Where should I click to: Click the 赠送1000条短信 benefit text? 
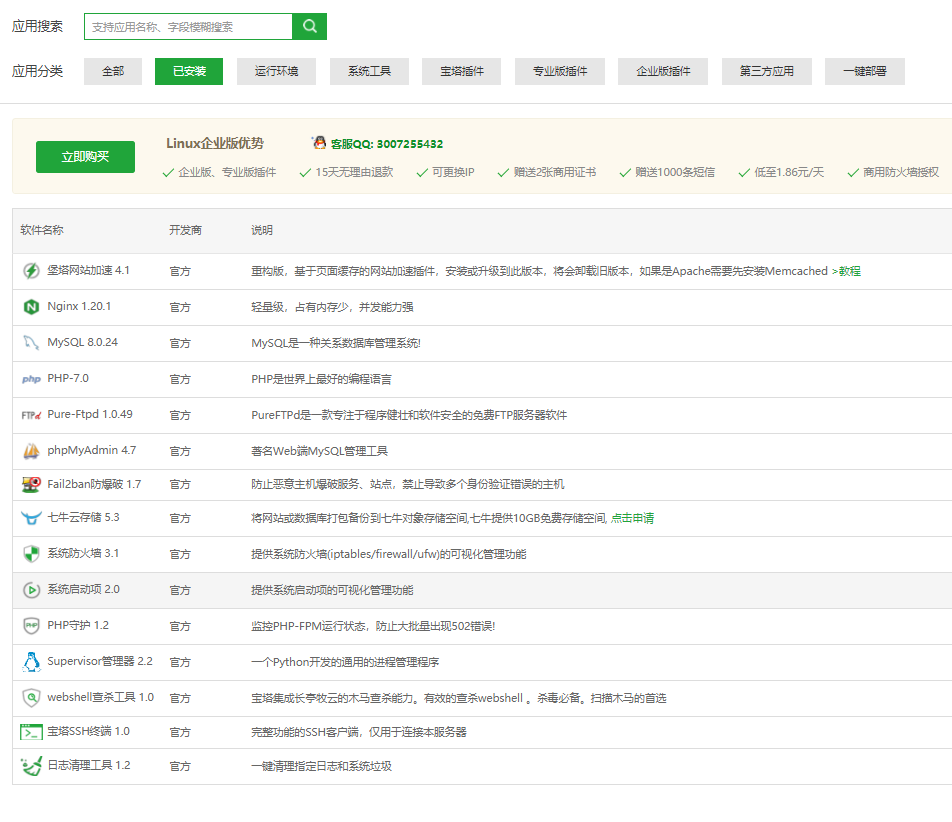tap(675, 172)
